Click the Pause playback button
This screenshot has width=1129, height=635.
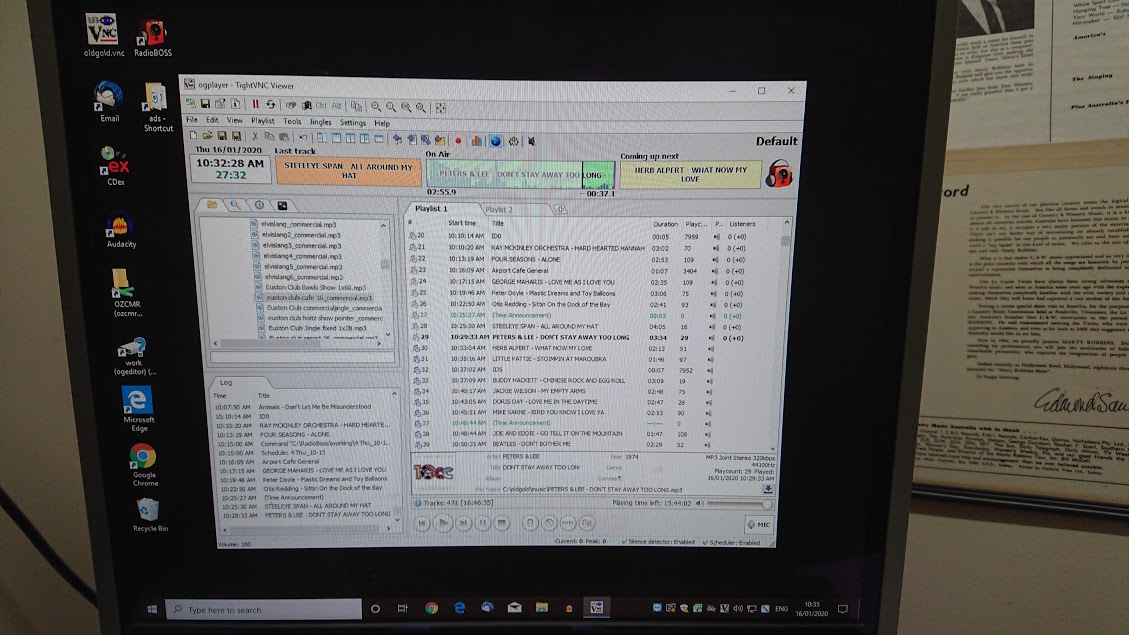pos(482,523)
